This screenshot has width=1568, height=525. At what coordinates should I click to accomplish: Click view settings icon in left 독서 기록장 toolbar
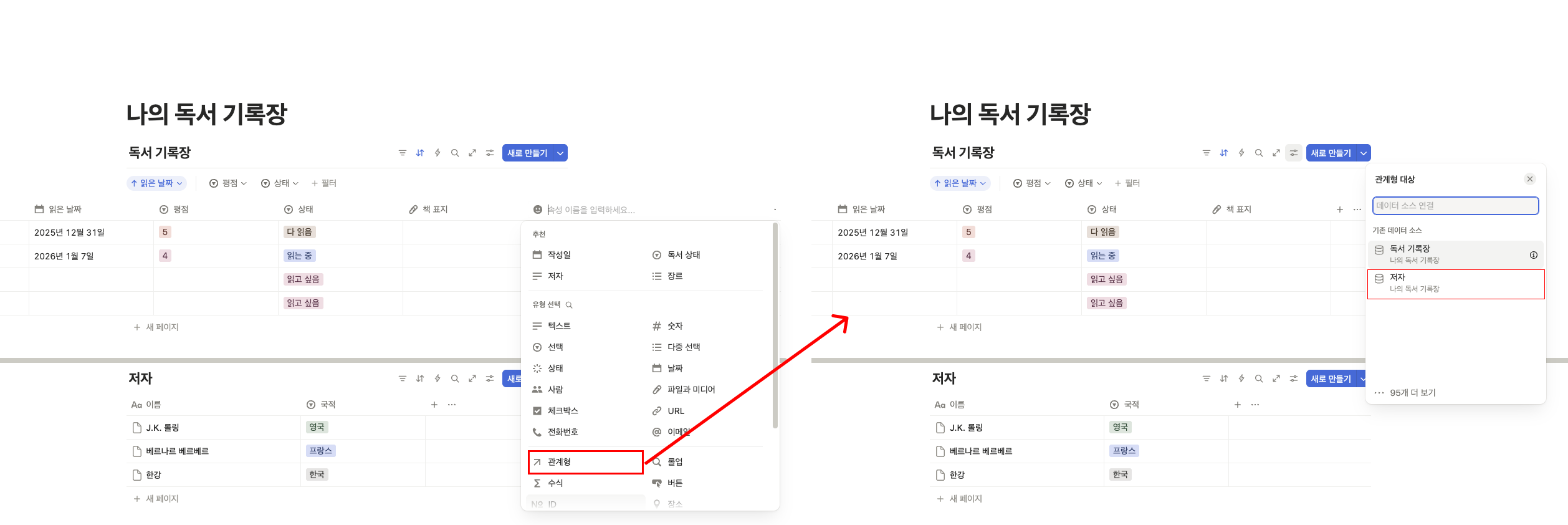click(490, 153)
